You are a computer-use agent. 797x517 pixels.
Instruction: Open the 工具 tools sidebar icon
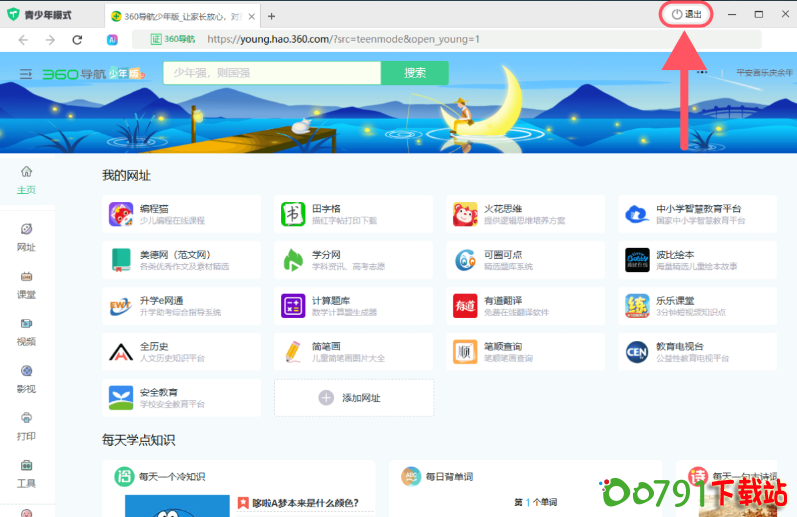coord(26,472)
